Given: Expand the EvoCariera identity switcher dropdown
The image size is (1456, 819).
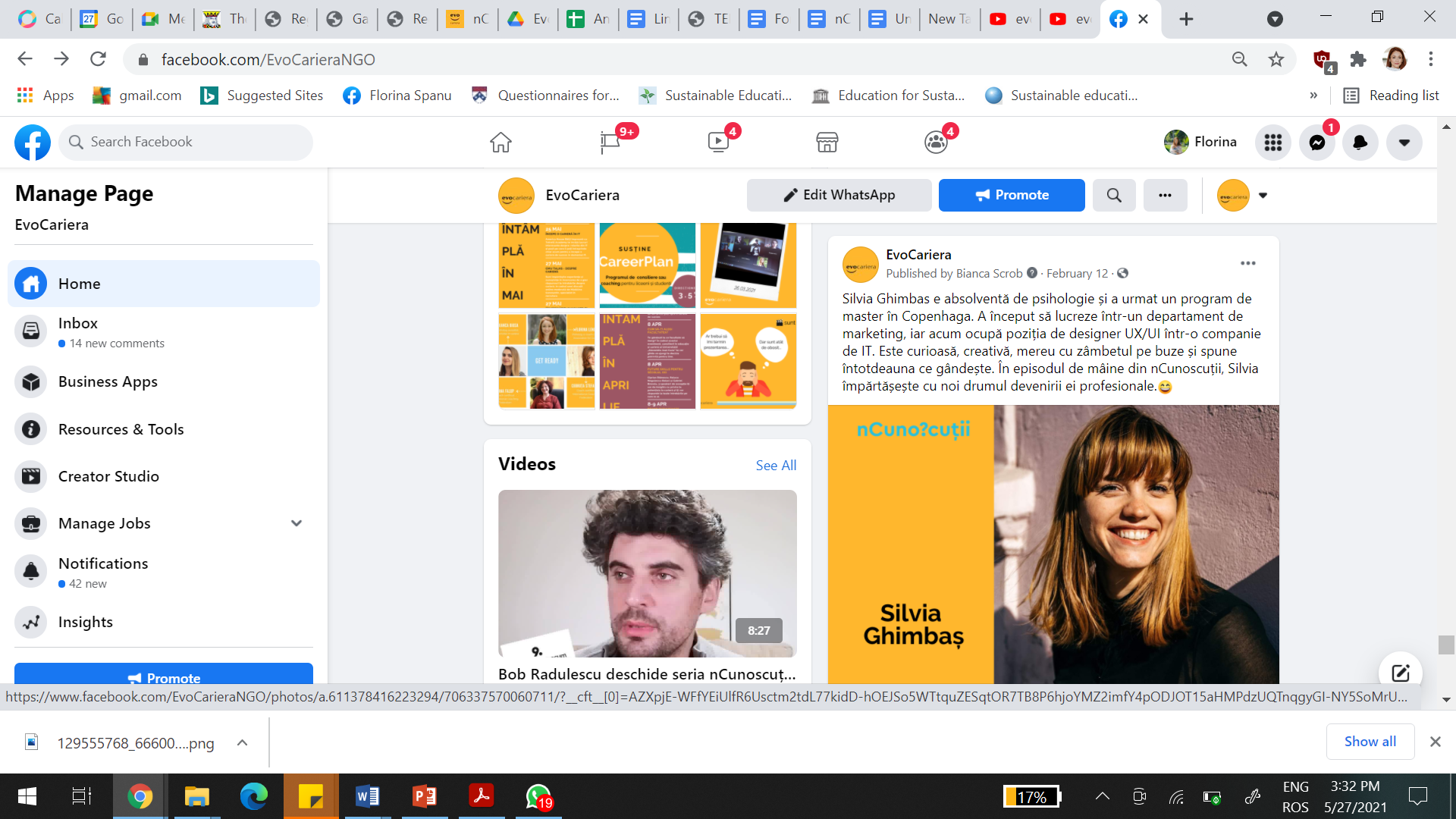Looking at the screenshot, I should pos(1263,195).
